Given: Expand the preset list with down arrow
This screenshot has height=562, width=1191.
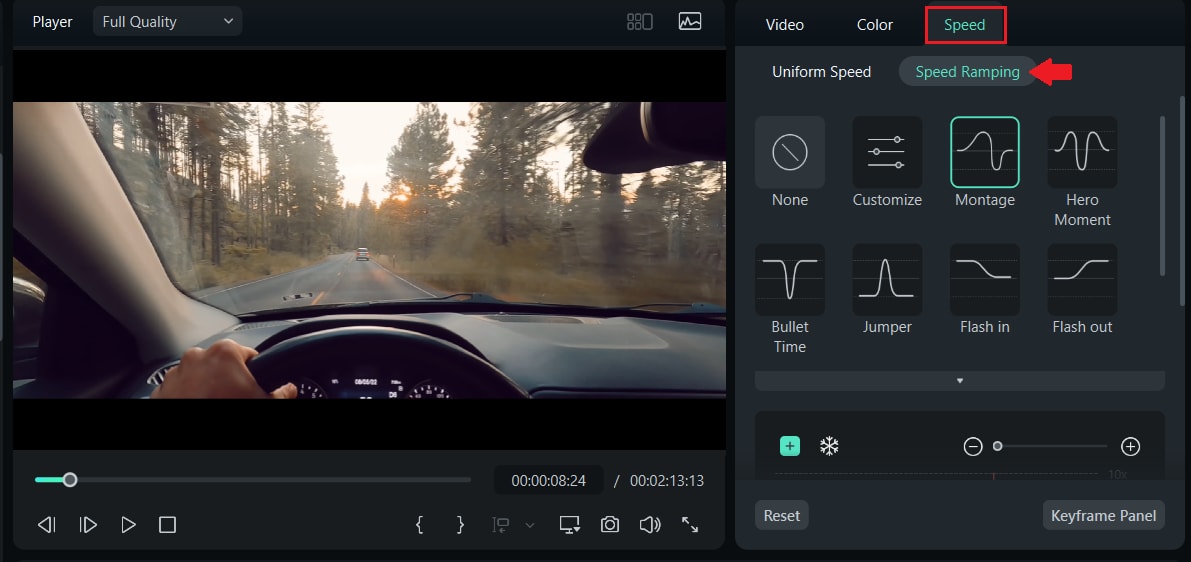Looking at the screenshot, I should [959, 380].
